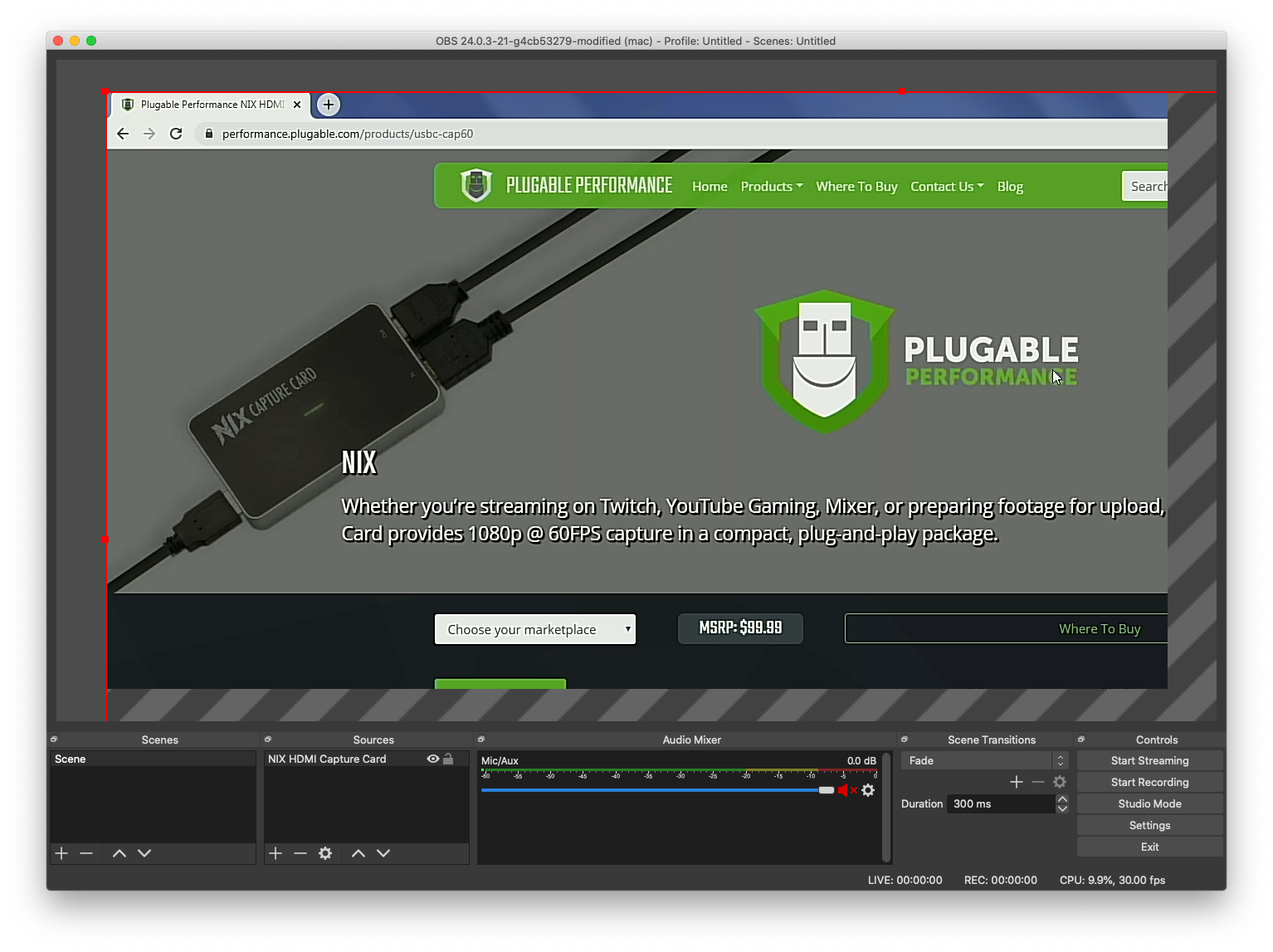Select the Plugable Performance NIX HDMI tab
The width and height of the screenshot is (1273, 952).
212,105
